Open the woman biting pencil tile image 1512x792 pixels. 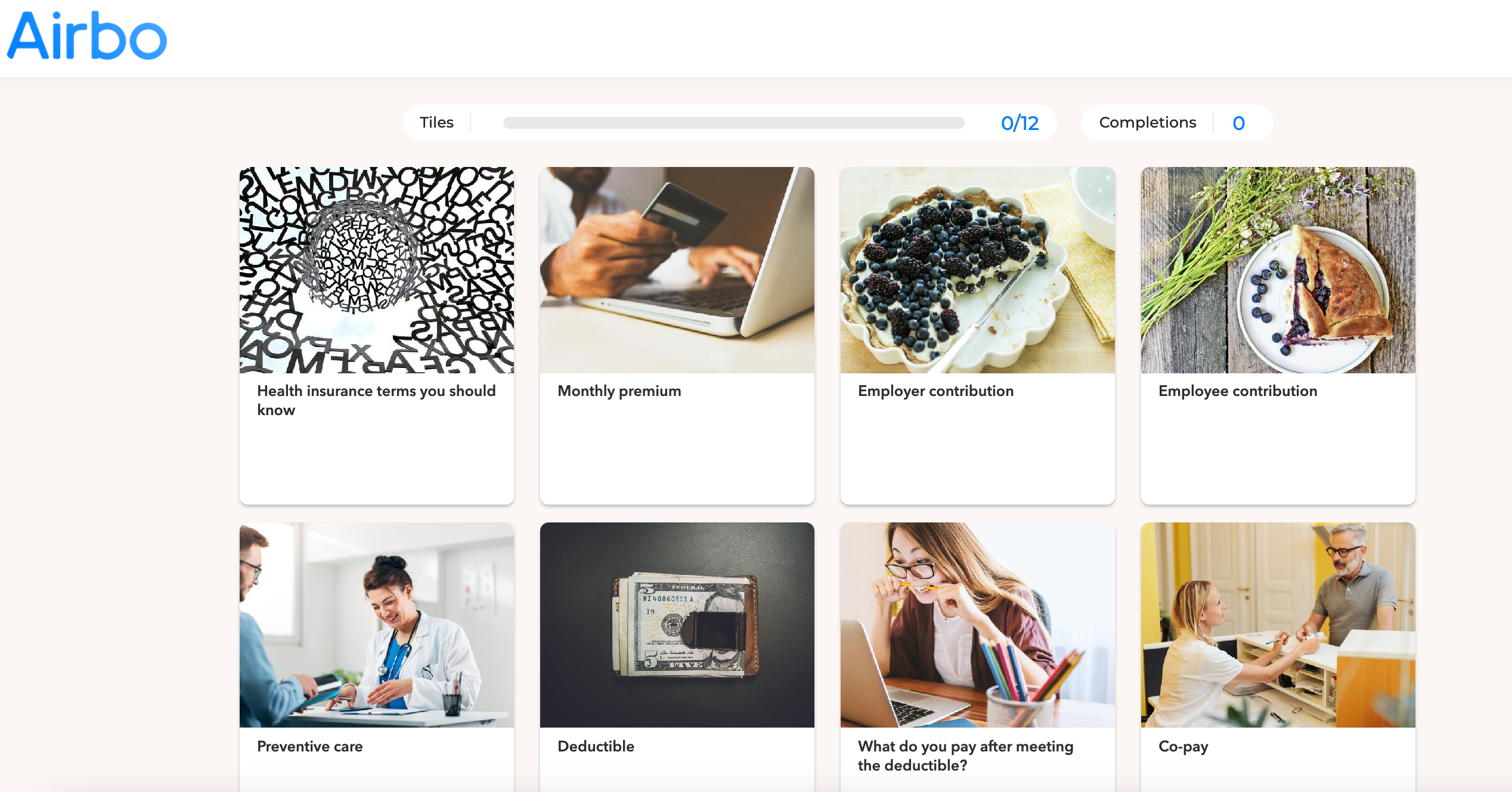(x=978, y=625)
